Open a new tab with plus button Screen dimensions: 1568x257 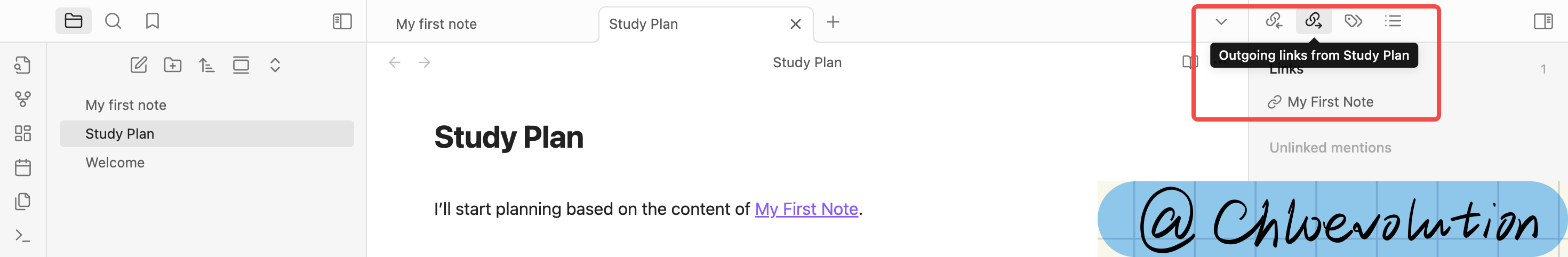click(x=833, y=22)
